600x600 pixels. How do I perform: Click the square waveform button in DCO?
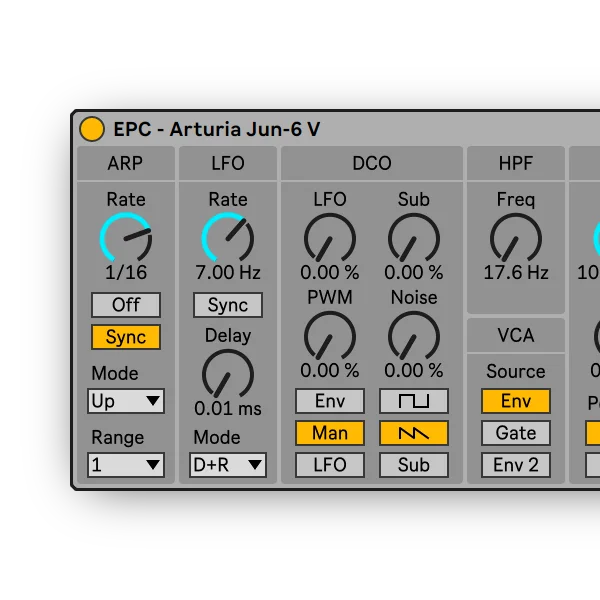click(414, 401)
